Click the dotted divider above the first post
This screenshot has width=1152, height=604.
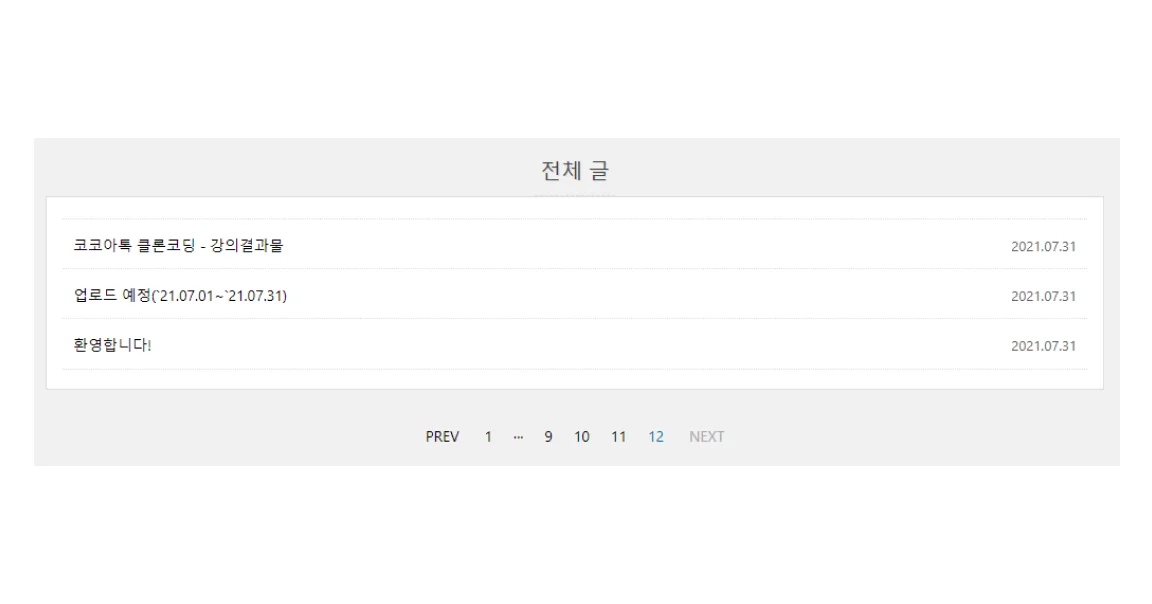point(574,219)
